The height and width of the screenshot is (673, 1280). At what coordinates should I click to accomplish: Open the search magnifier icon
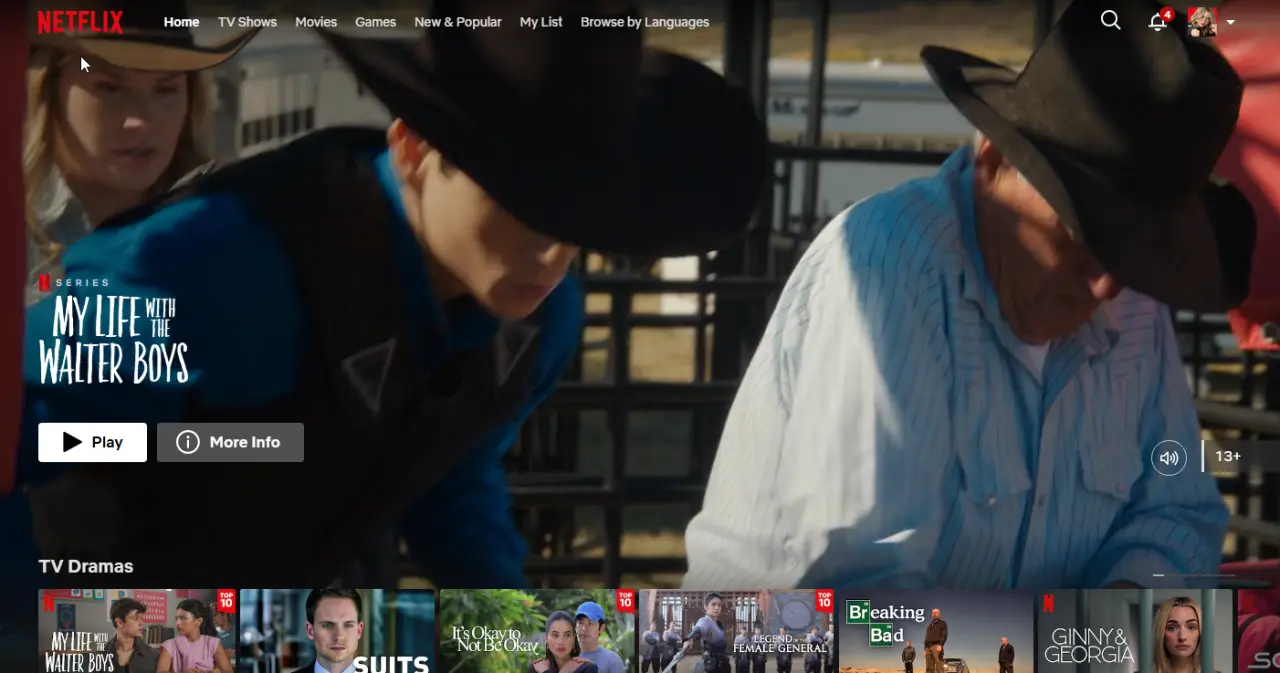click(x=1110, y=20)
